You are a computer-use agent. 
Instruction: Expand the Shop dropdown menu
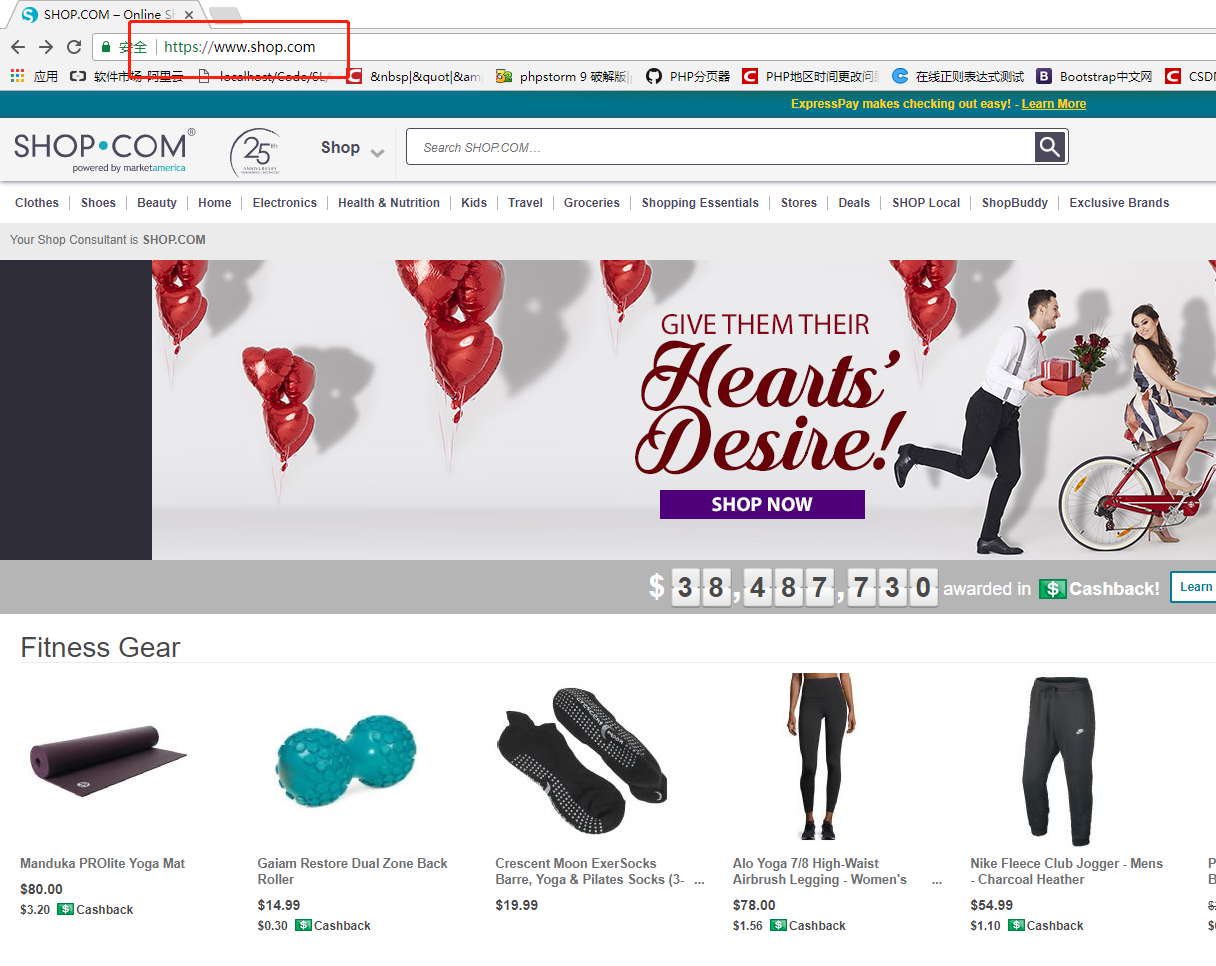[x=352, y=148]
